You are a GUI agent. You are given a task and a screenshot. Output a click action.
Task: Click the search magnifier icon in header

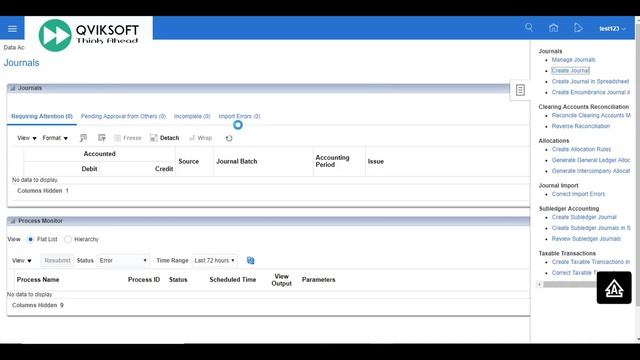(x=529, y=27)
